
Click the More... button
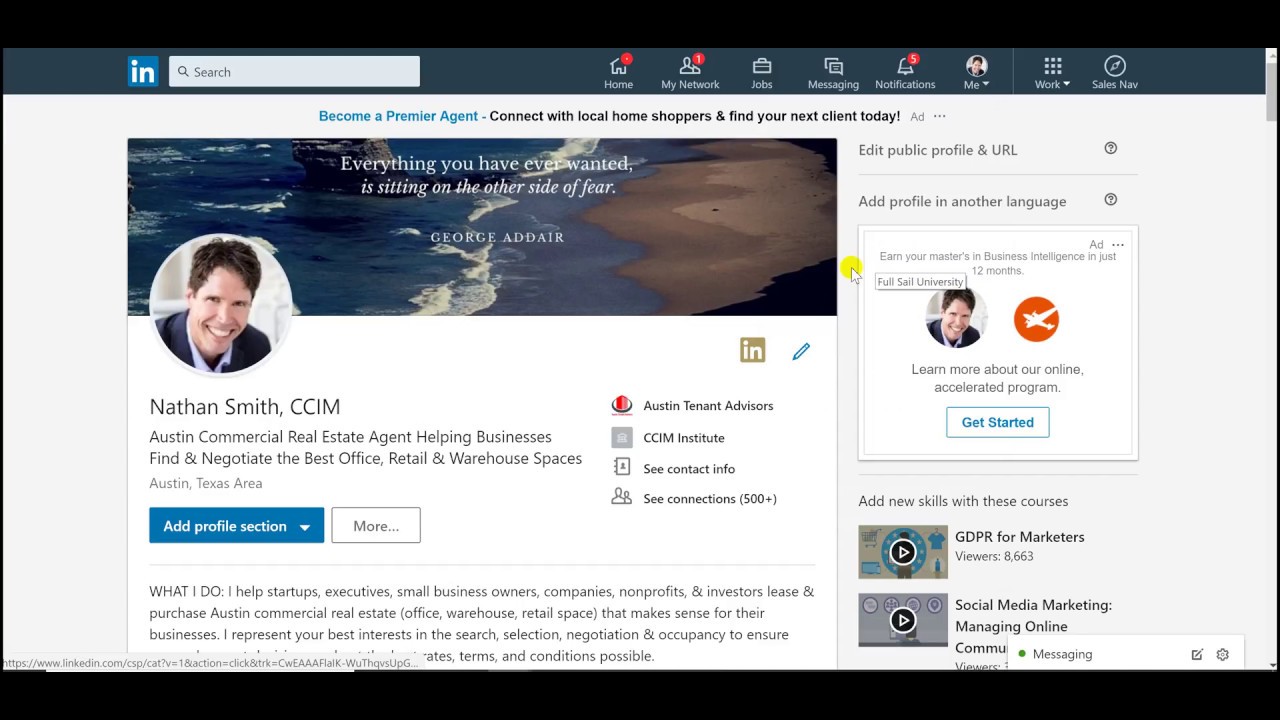point(376,526)
